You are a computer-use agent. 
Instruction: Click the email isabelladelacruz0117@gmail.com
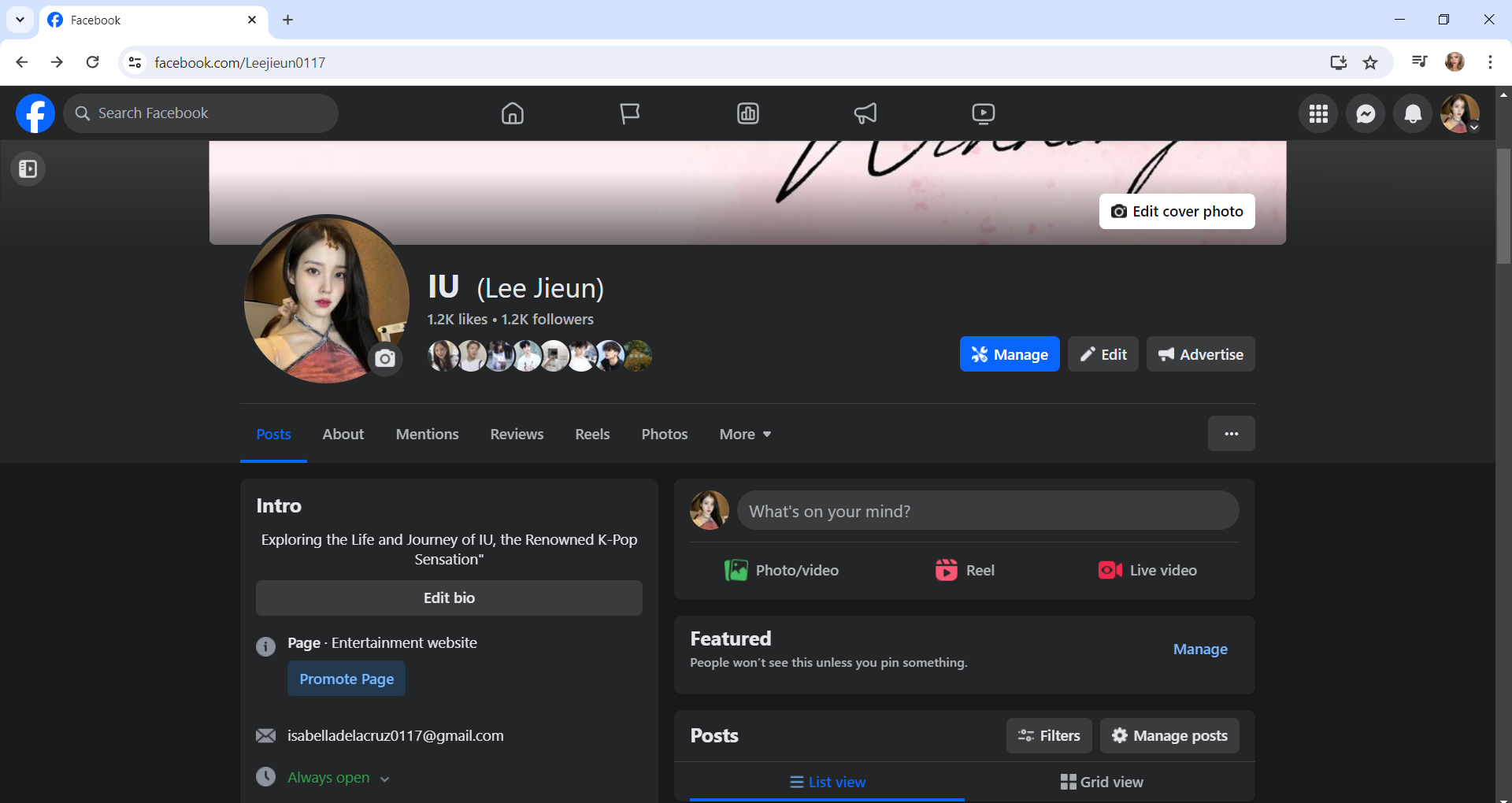tap(395, 735)
